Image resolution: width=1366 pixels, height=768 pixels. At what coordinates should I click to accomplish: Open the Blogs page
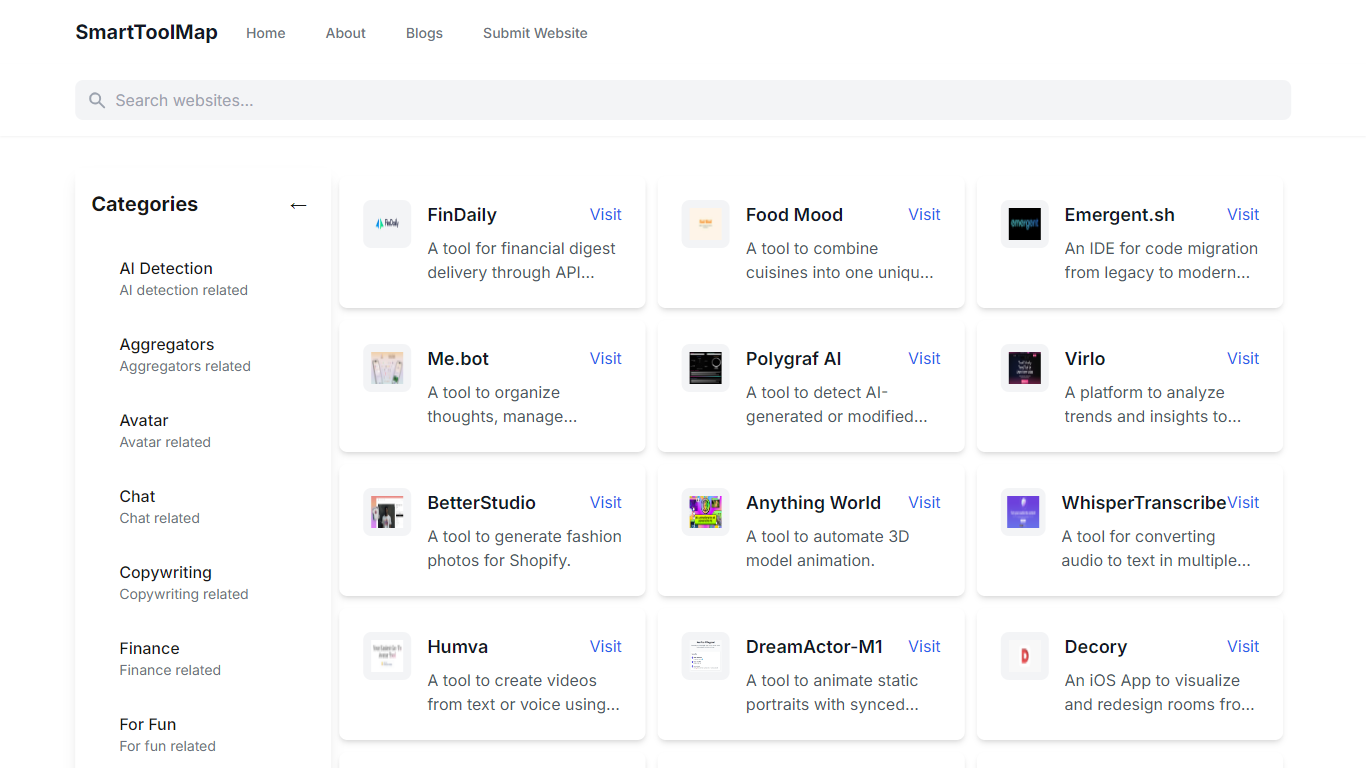click(424, 33)
